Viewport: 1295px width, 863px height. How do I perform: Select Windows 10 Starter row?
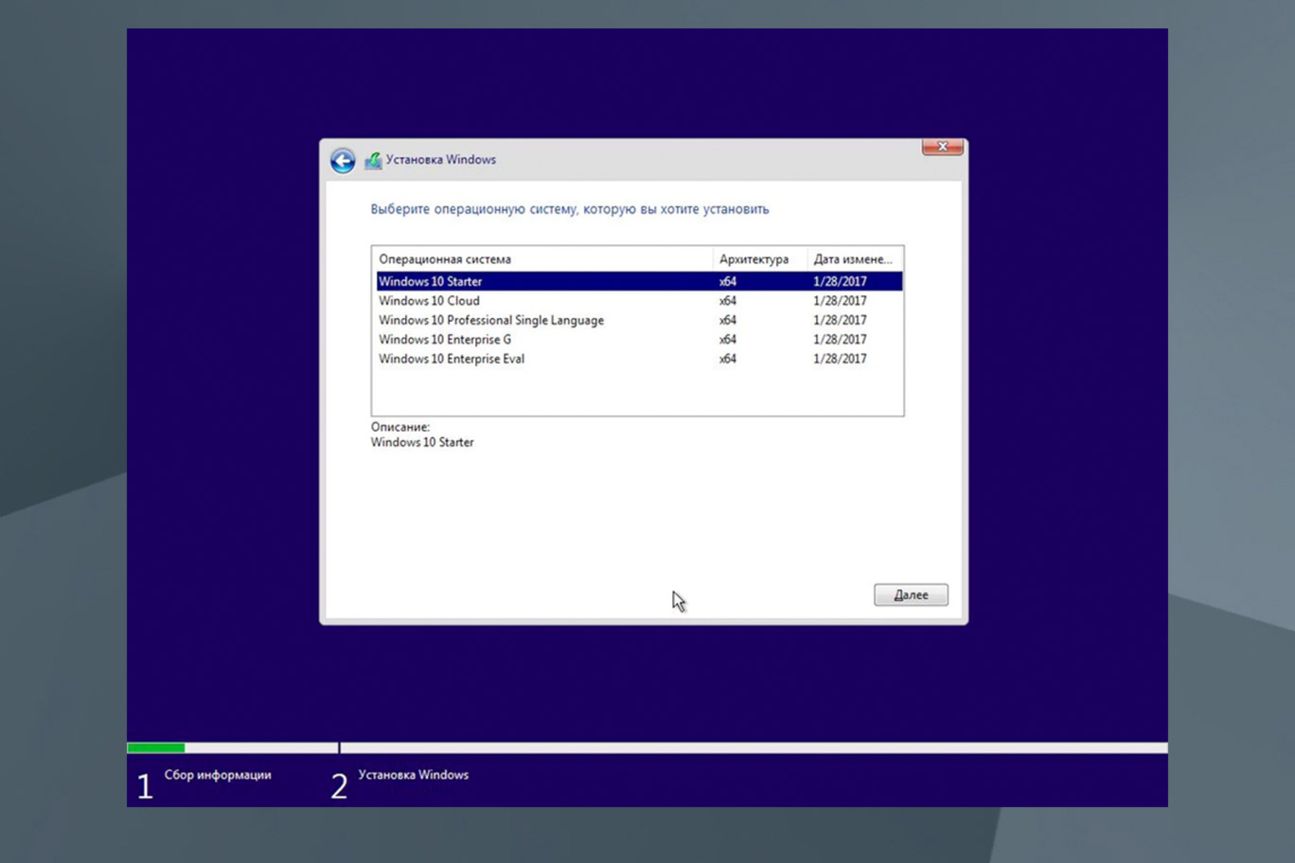pos(639,282)
